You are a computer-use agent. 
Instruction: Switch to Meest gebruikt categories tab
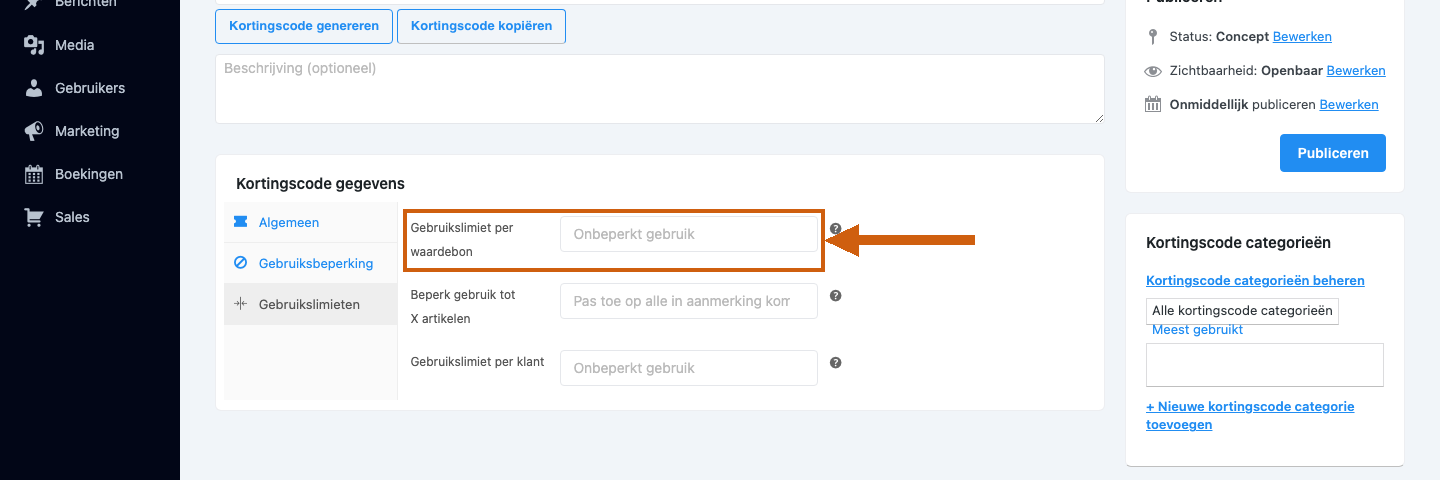click(x=1197, y=330)
